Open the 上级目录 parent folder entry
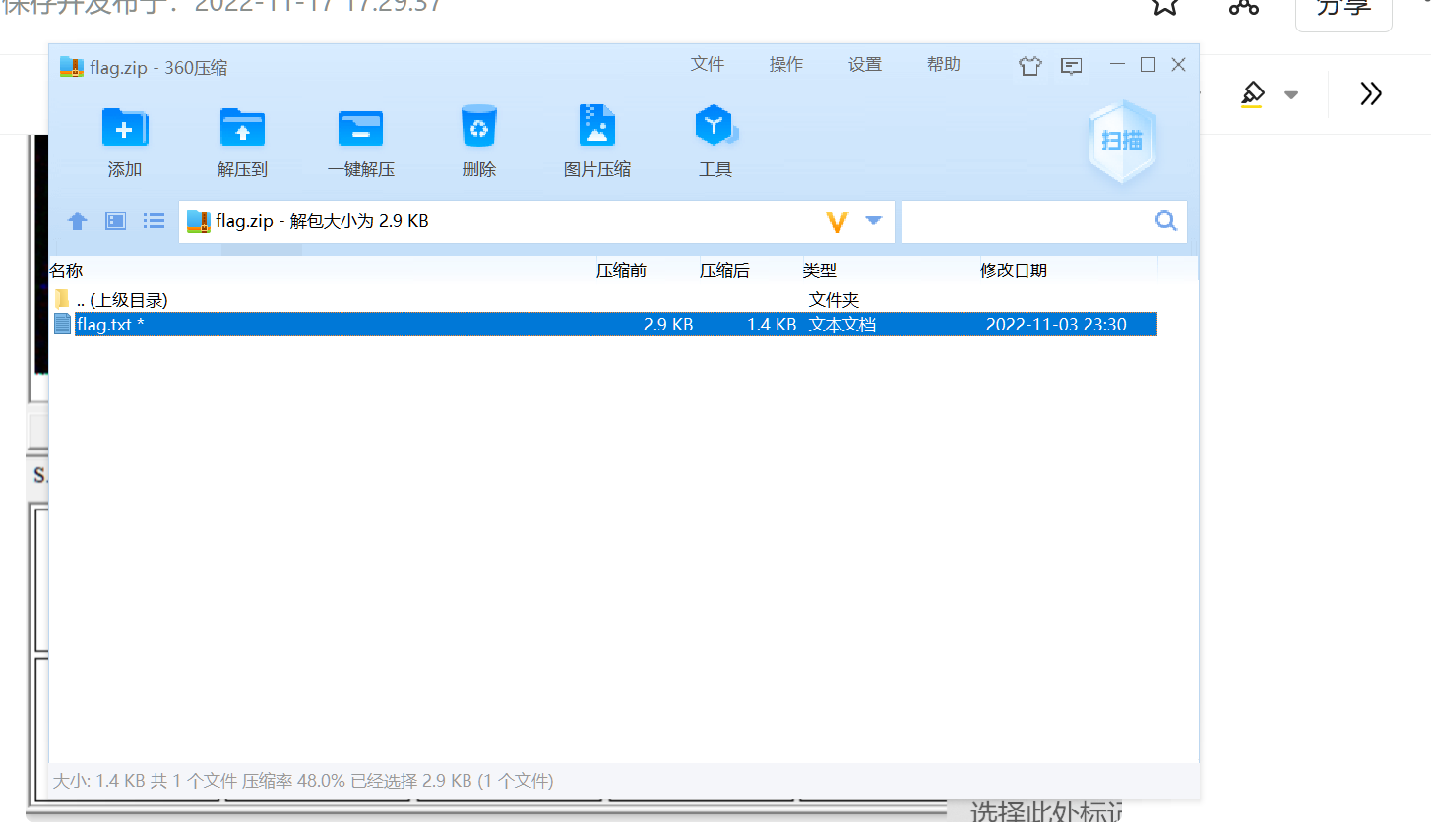 coord(122,300)
